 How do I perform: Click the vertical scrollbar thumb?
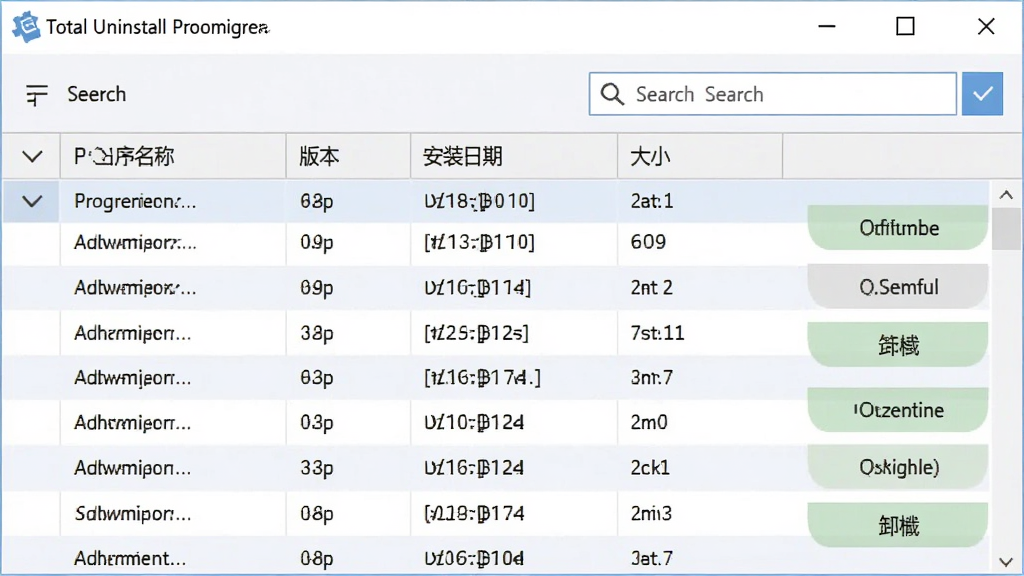pyautogui.click(x=1006, y=229)
